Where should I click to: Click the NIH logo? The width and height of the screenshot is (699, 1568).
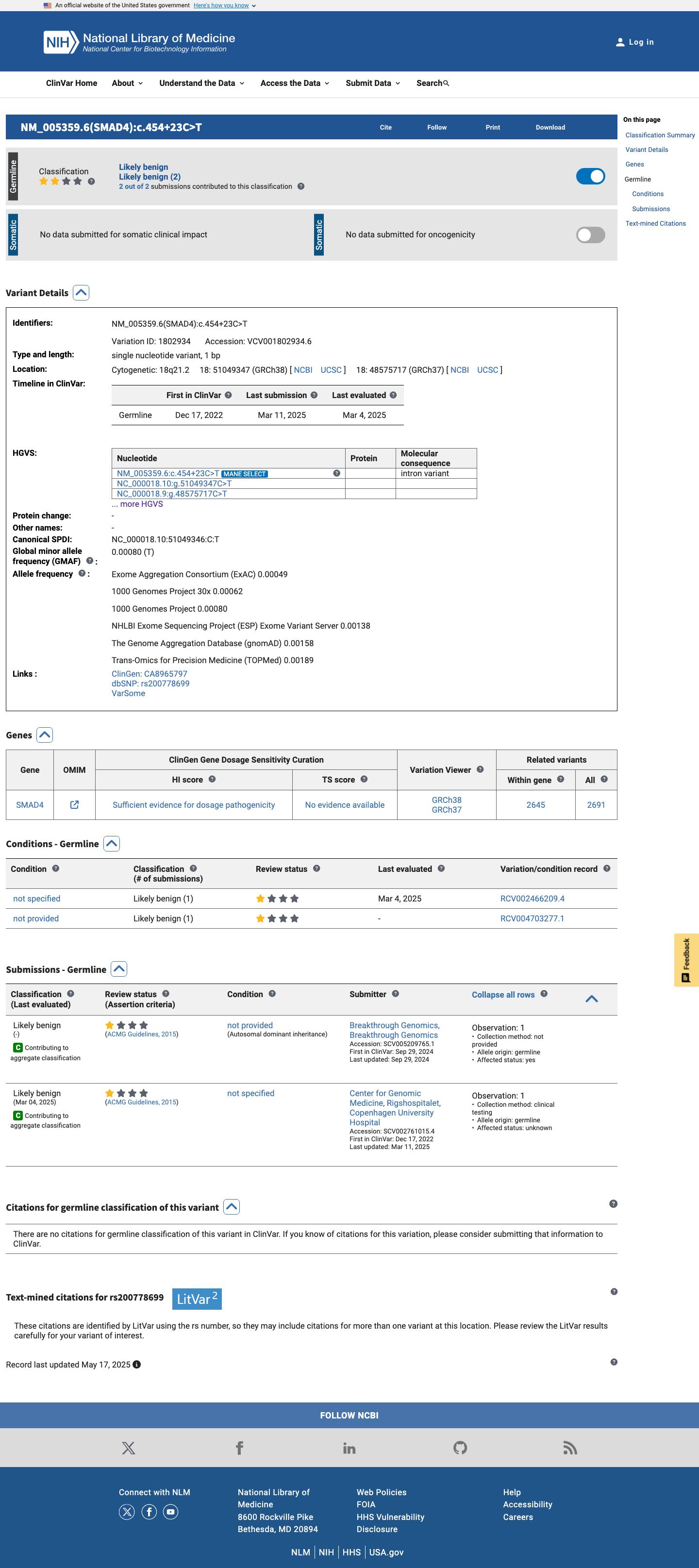61,42
